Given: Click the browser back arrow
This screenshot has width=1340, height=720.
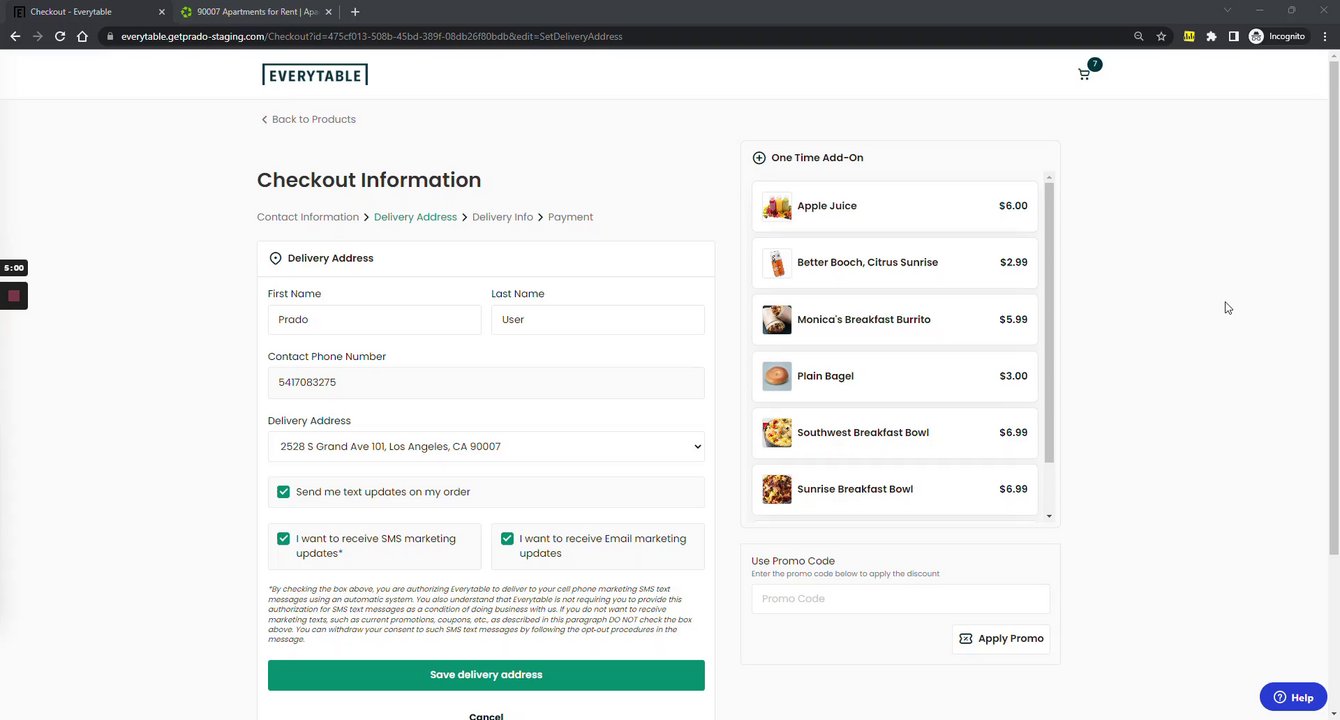Looking at the screenshot, I should tap(15, 36).
